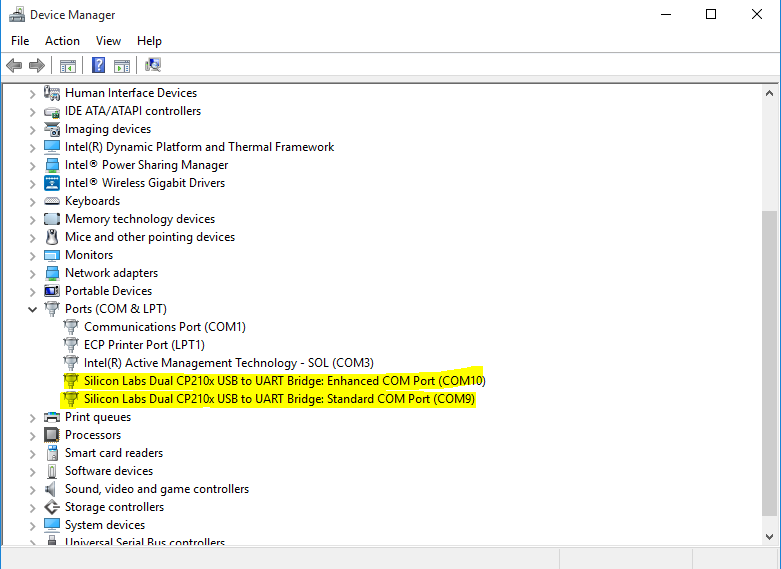Click the Monitors category icon

[52, 255]
